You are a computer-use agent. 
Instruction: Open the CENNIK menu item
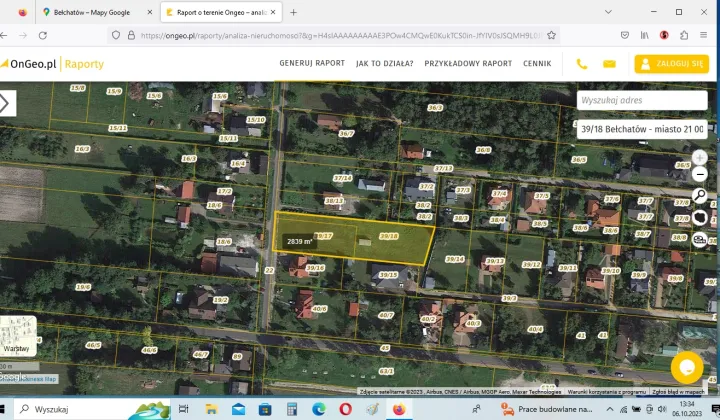(x=537, y=63)
